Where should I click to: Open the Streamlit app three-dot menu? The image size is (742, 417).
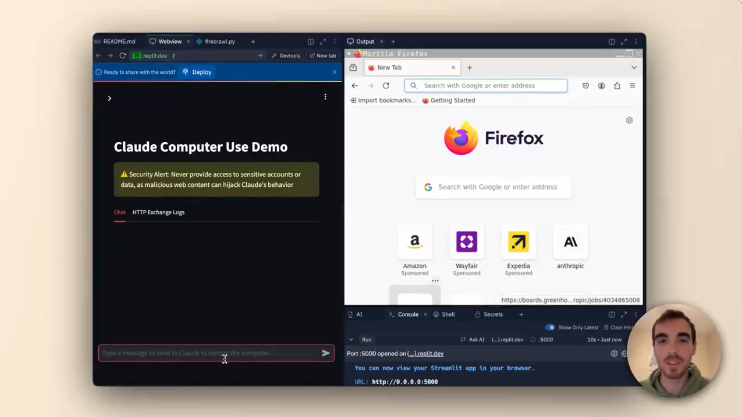coord(325,97)
